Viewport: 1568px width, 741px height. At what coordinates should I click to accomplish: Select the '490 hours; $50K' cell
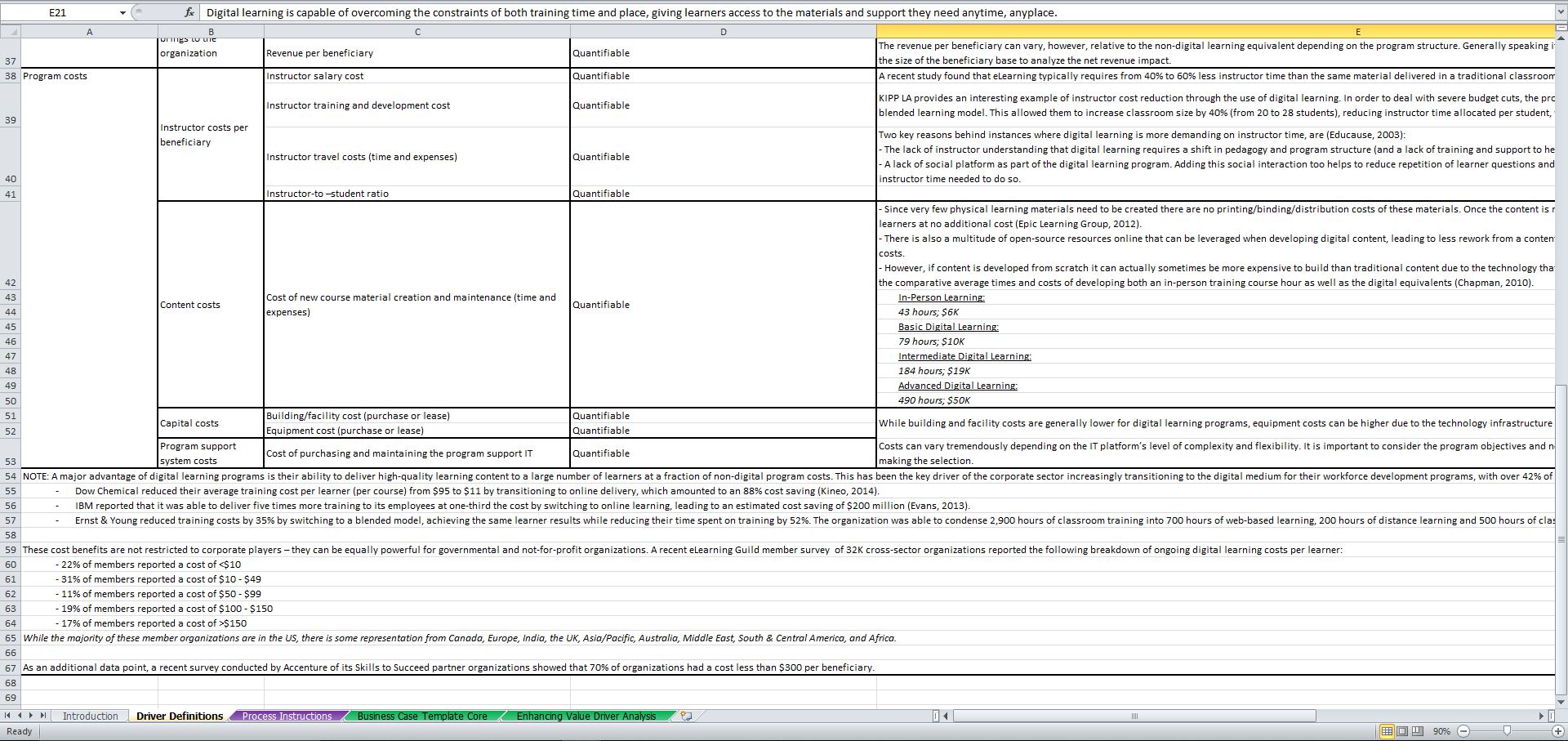pos(1215,400)
